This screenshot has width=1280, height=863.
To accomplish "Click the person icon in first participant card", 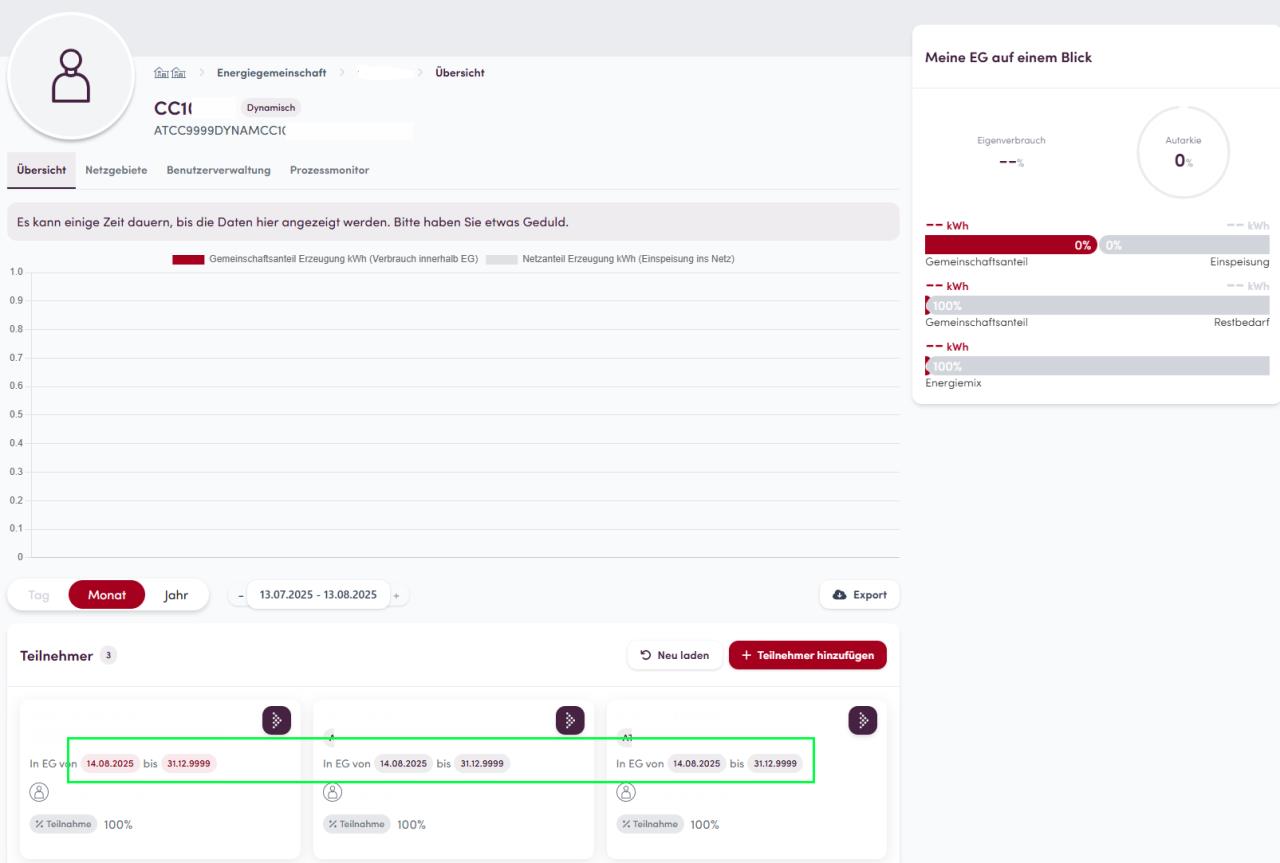I will [40, 791].
